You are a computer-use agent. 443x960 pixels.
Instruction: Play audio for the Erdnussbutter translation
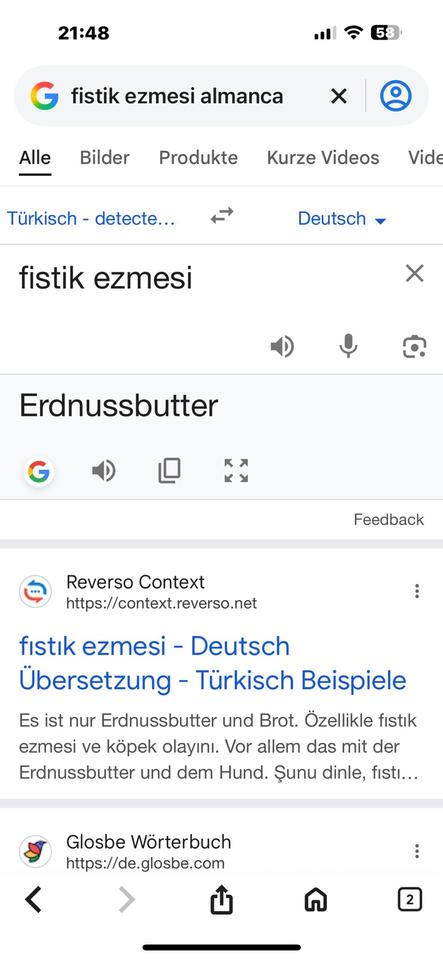click(103, 471)
